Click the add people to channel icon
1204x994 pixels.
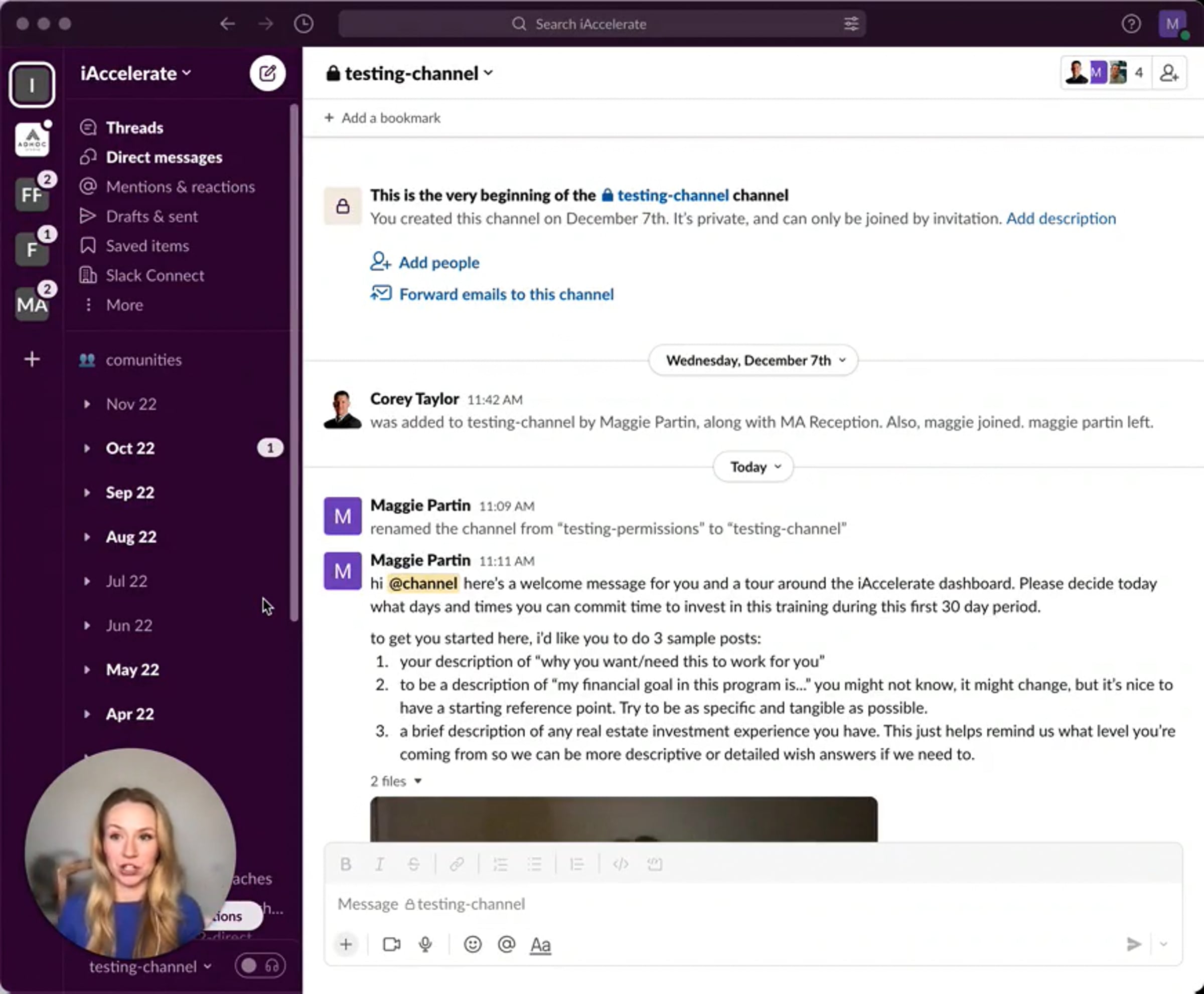pos(1169,73)
